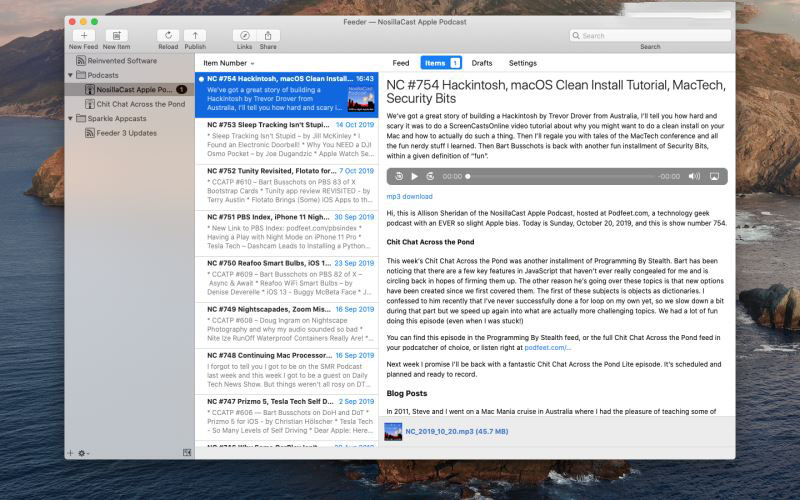This screenshot has height=500, width=800.
Task: Reload the feed with Reload icon
Action: click(168, 35)
